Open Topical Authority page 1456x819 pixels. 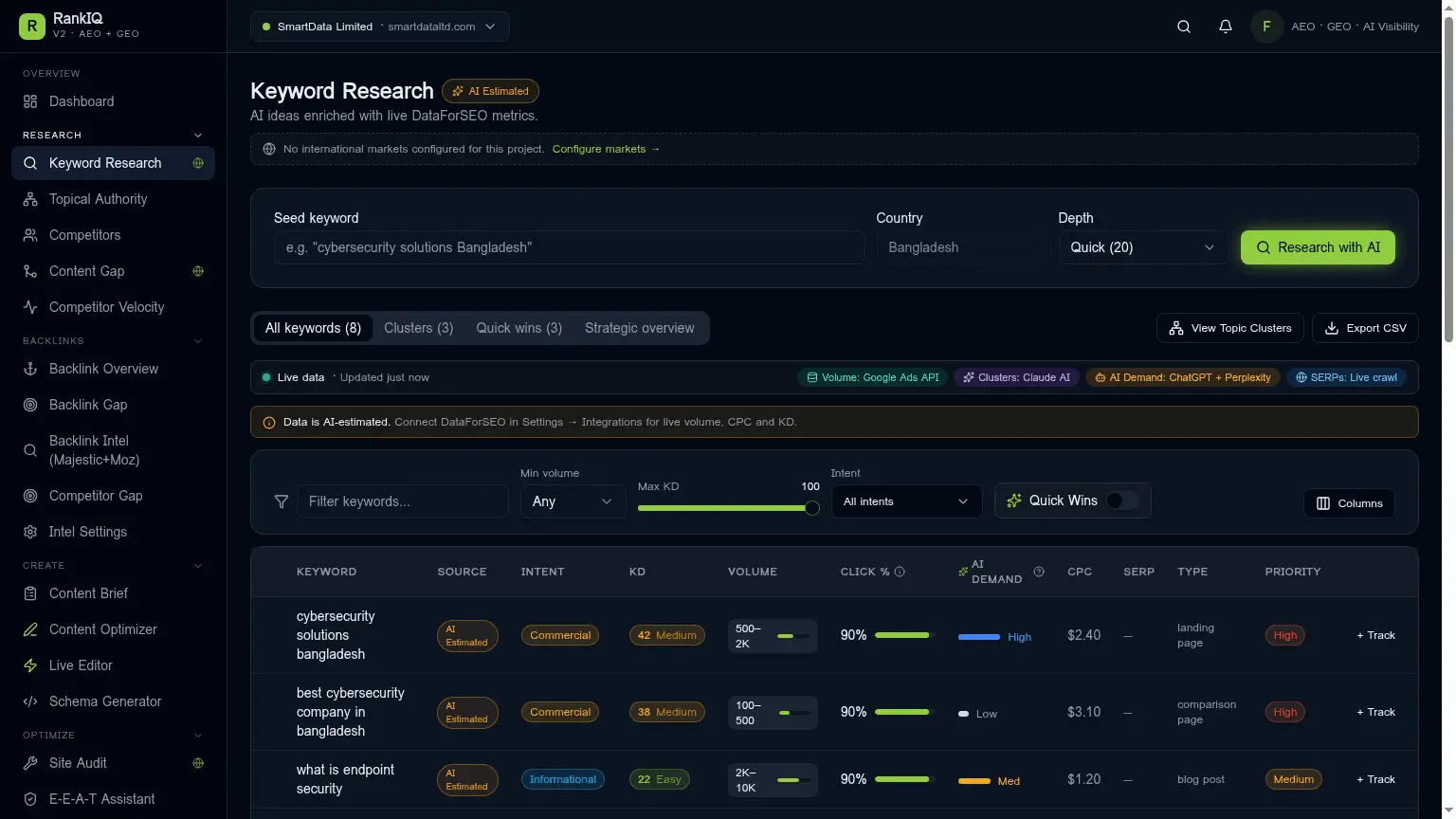point(113,199)
